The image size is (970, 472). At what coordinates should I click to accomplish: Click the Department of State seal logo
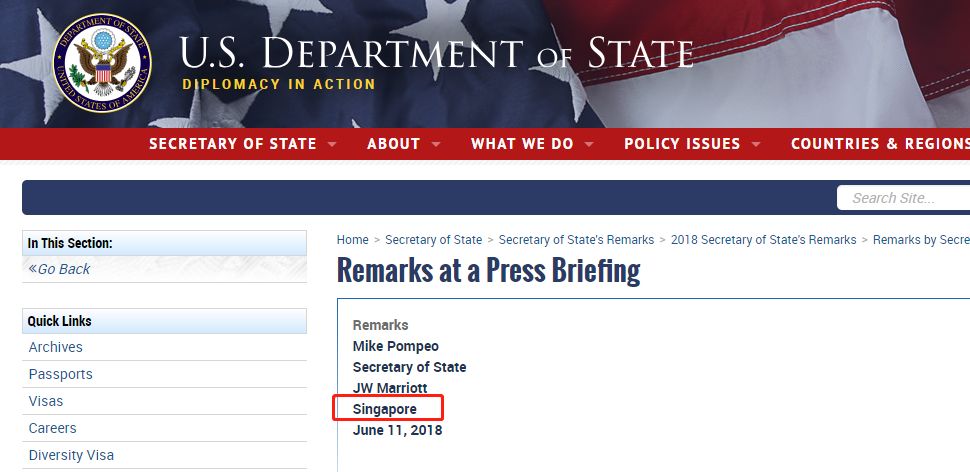pyautogui.click(x=102, y=63)
